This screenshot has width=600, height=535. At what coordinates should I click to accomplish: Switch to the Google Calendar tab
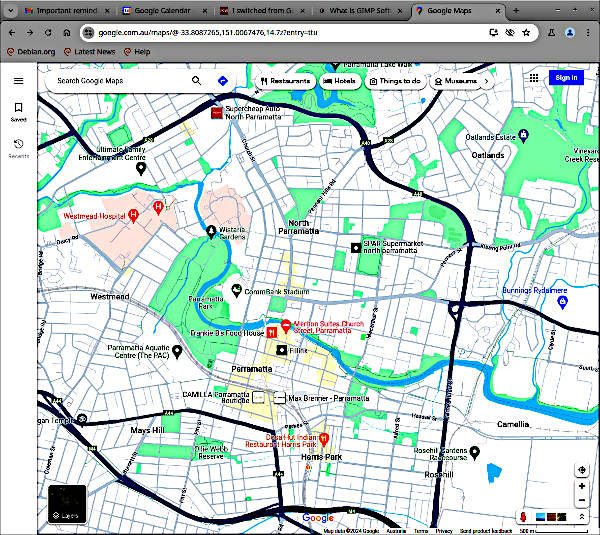158,11
